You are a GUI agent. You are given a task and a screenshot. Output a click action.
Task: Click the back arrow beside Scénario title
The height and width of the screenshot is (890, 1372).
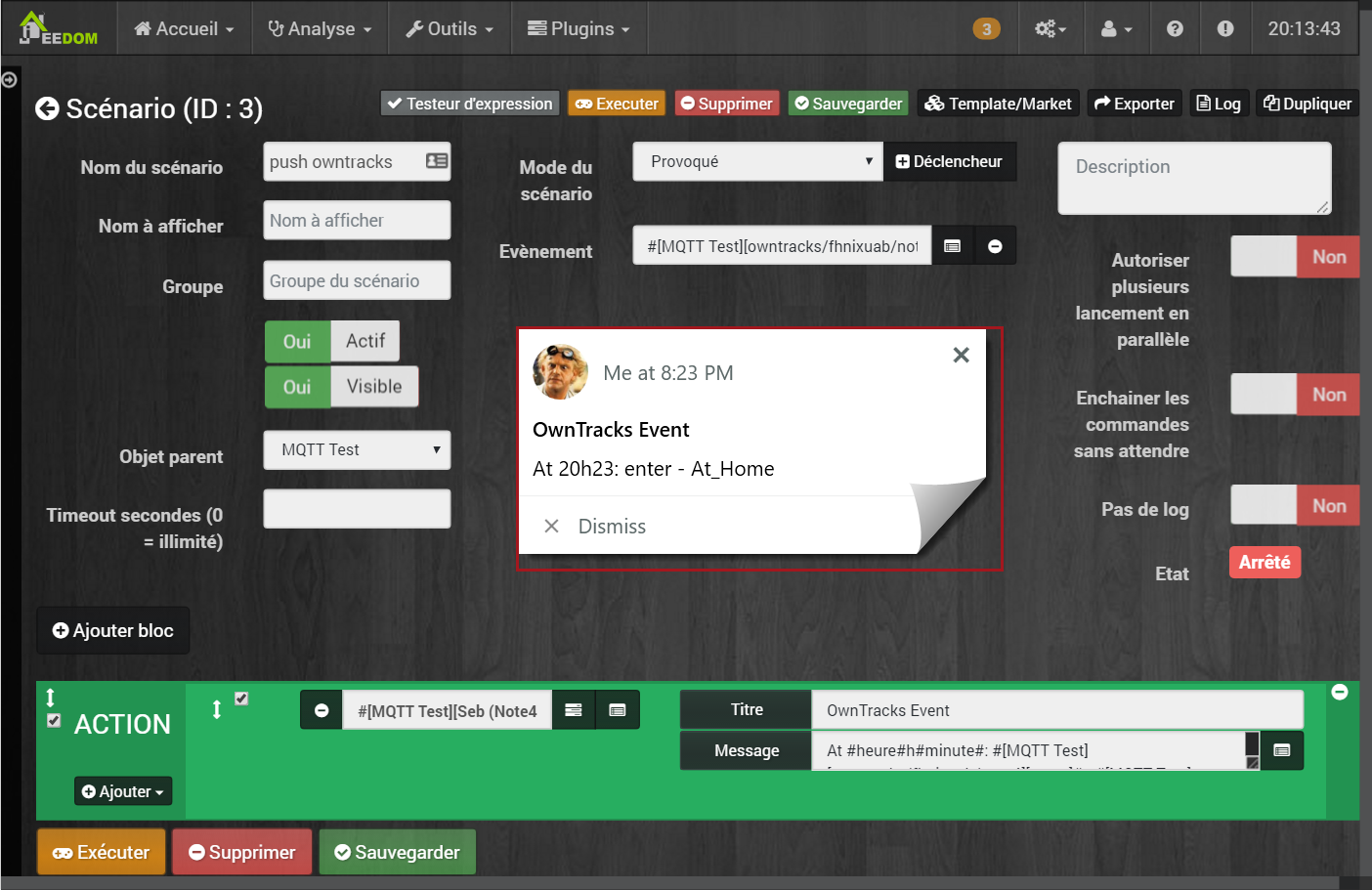click(47, 108)
